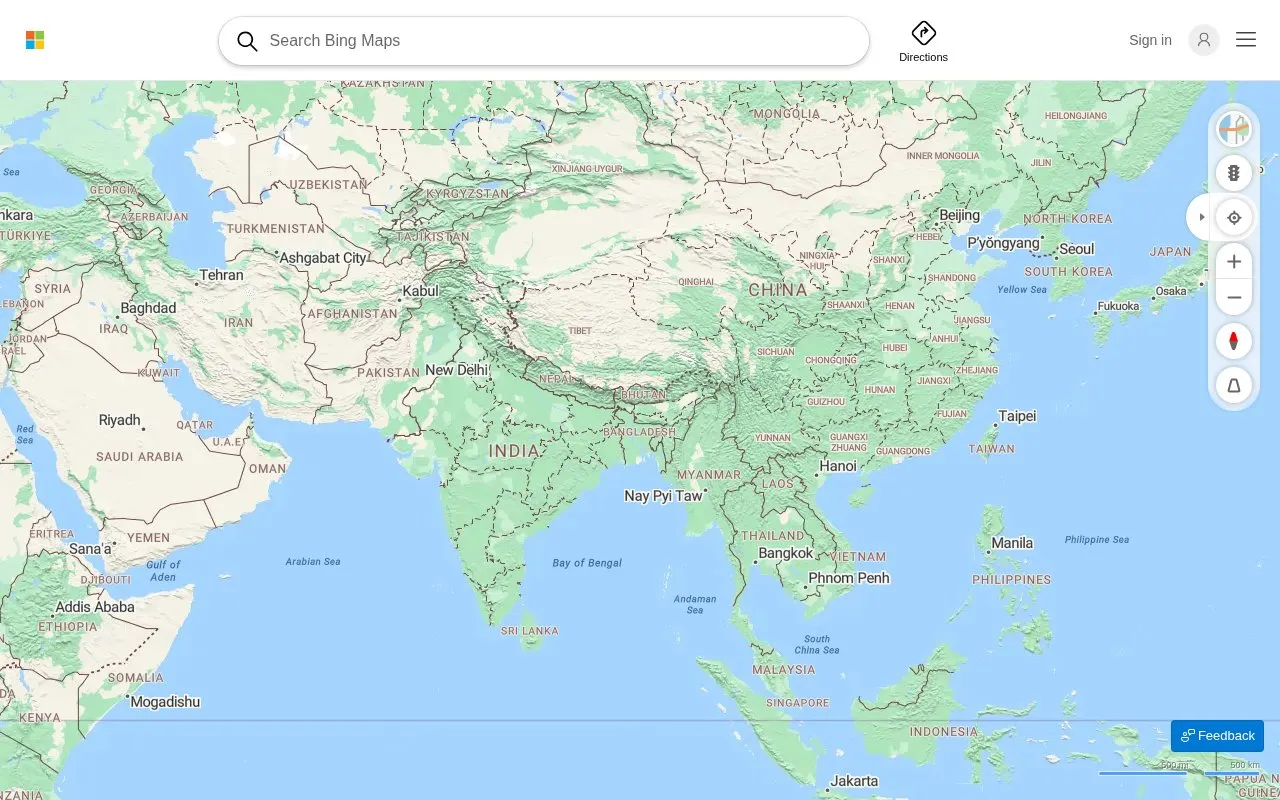Viewport: 1280px width, 800px height.
Task: Click the Microsoft logo icon
Action: coord(35,40)
